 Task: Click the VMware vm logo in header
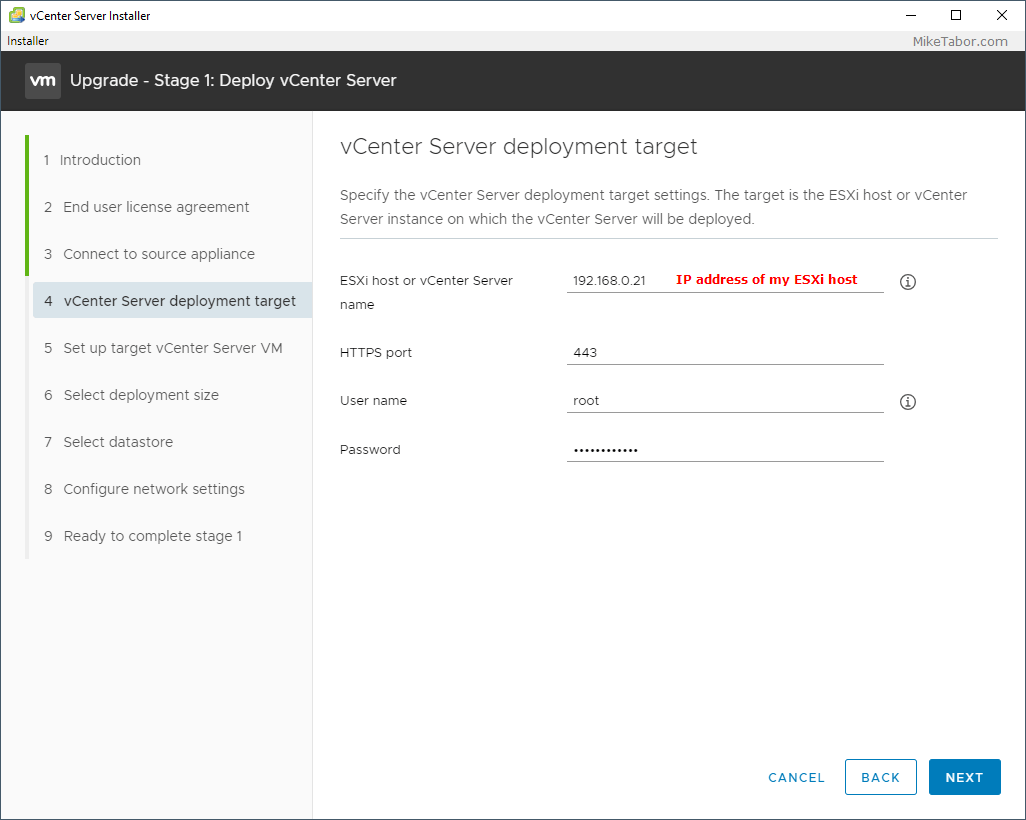coord(43,80)
